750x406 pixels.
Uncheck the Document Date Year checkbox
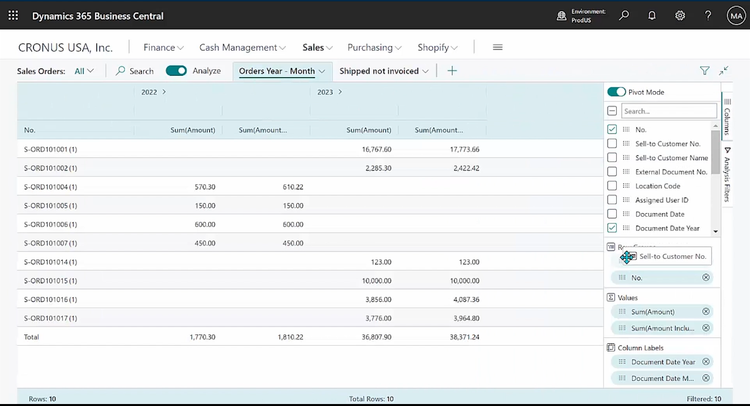tap(612, 228)
